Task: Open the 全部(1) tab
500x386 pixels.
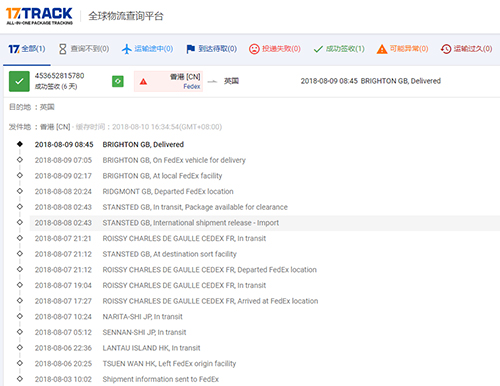Action: [x=27, y=49]
